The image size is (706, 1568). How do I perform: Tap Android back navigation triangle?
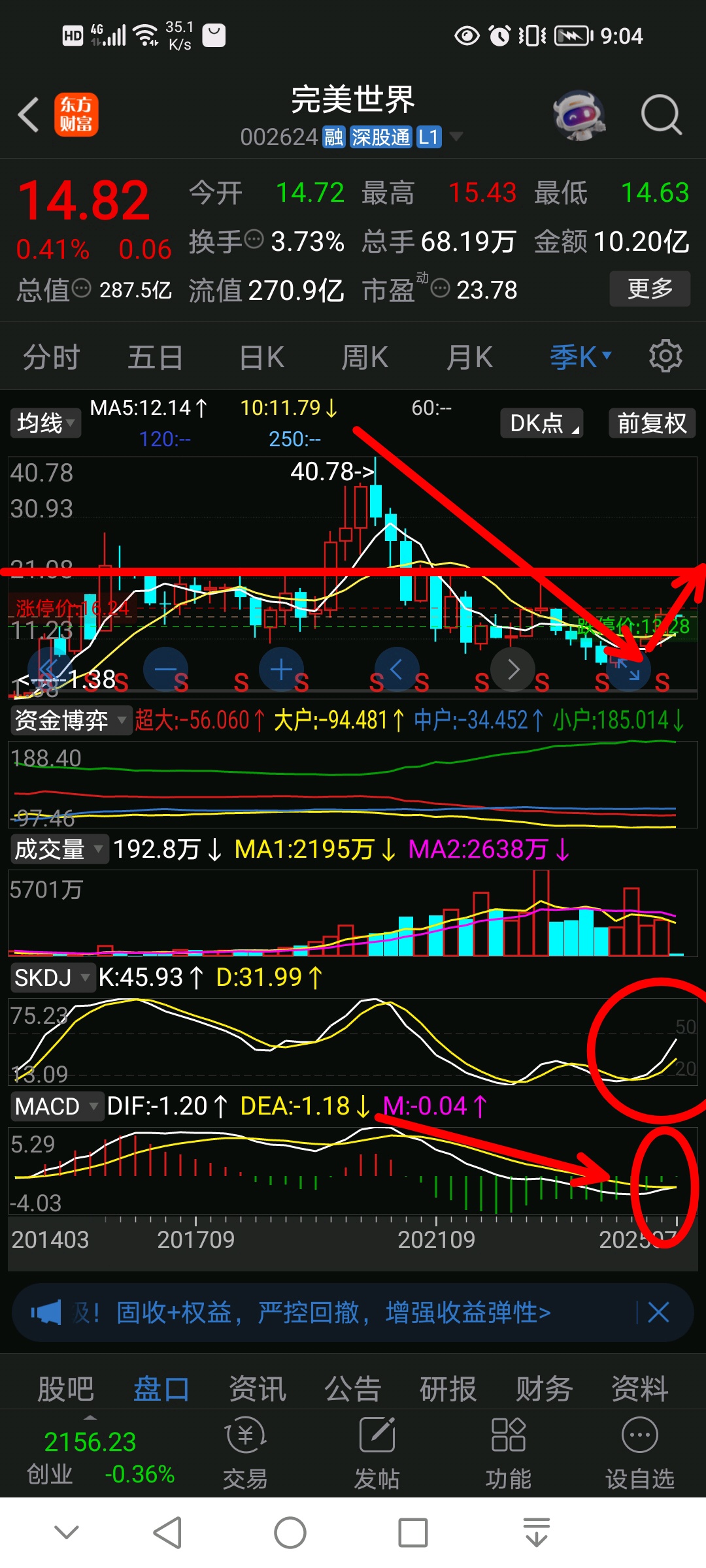click(x=167, y=1532)
